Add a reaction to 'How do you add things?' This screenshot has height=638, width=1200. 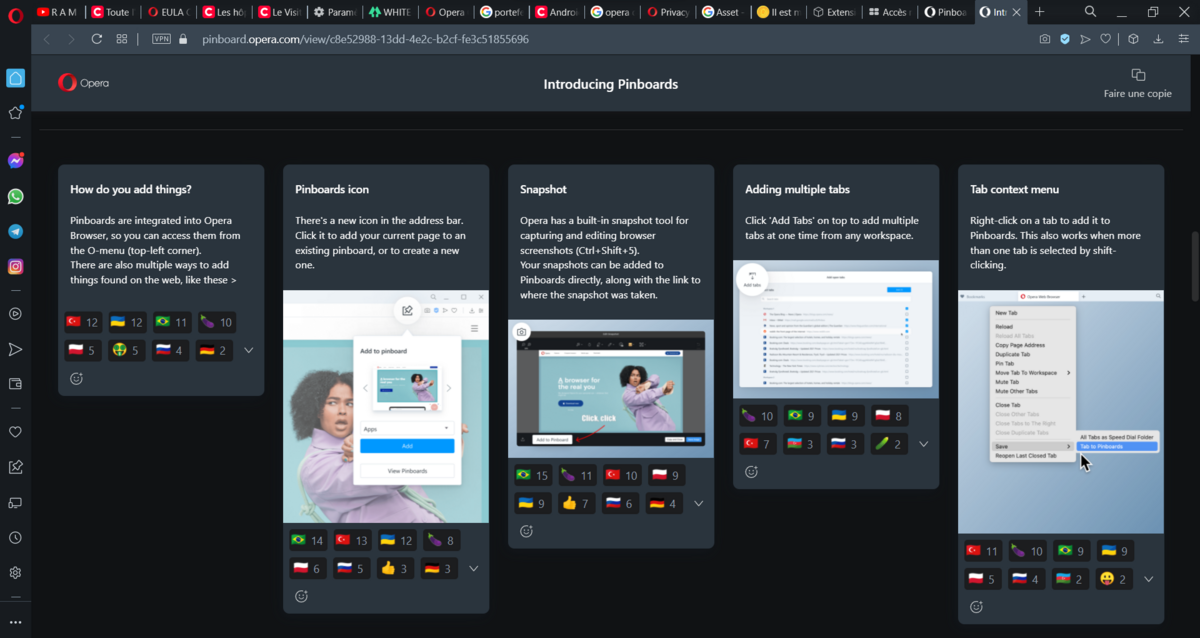pyautogui.click(x=76, y=379)
